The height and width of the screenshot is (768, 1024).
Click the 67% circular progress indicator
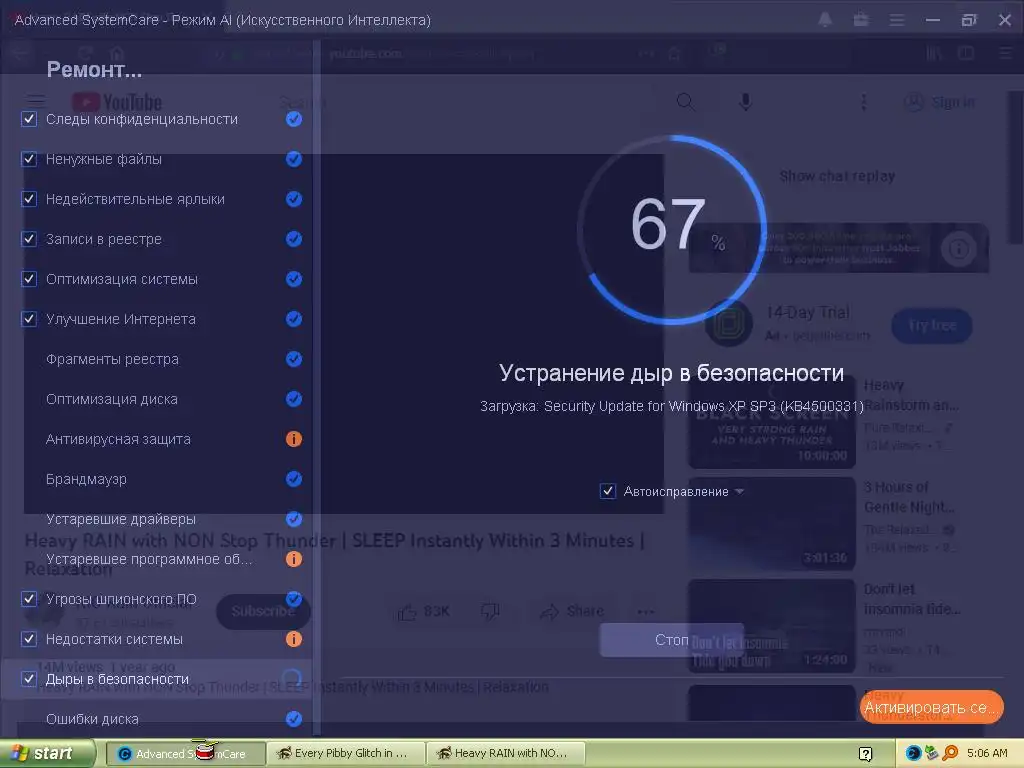tap(671, 229)
